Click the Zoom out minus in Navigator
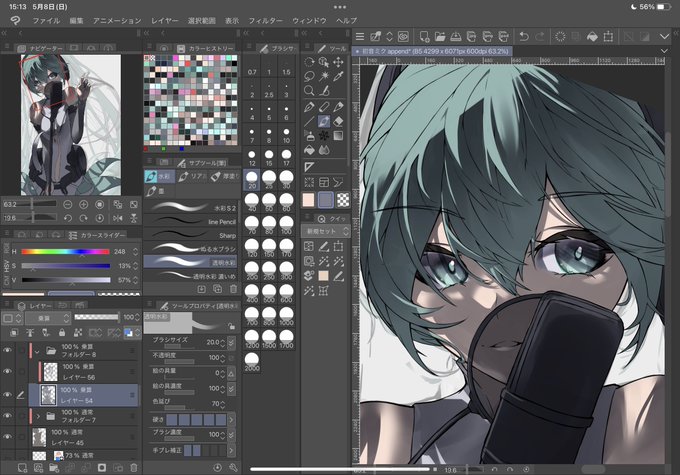 click(x=68, y=204)
